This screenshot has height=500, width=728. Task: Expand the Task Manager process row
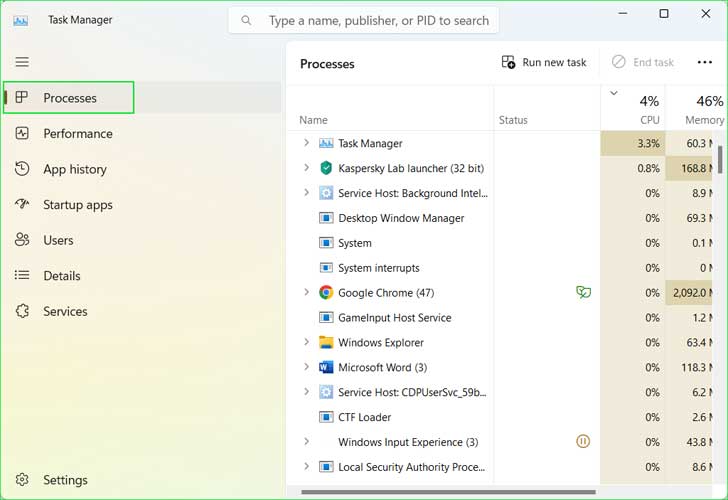coord(306,143)
